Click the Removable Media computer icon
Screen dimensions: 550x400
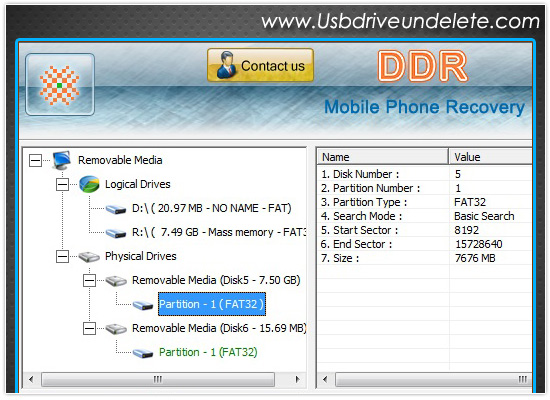click(x=62, y=160)
